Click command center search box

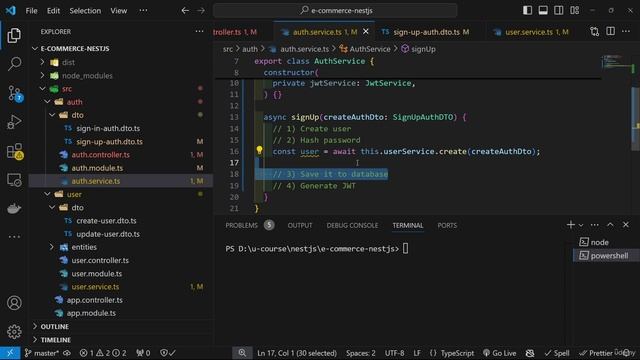(x=335, y=11)
